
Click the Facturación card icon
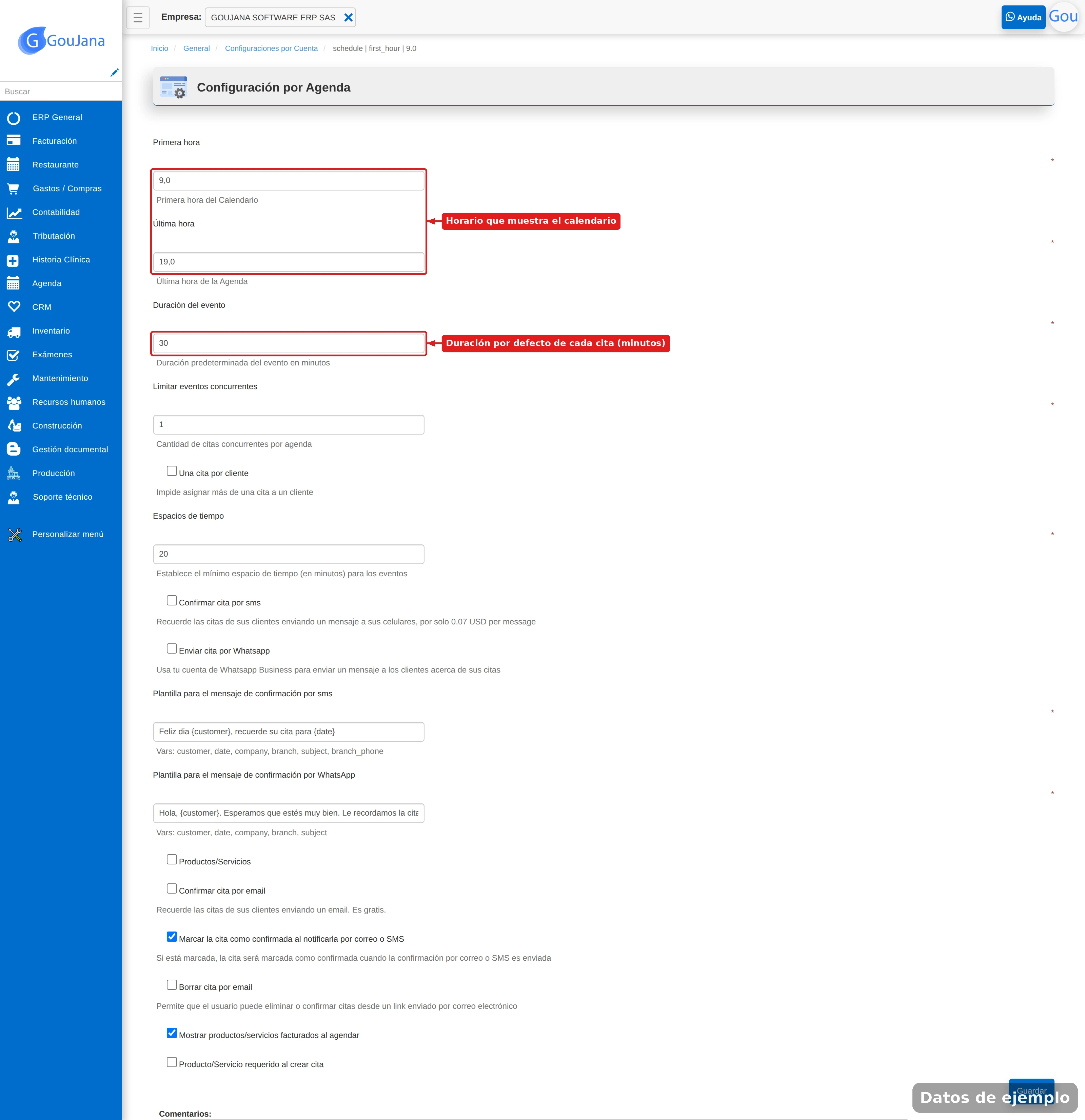coord(14,141)
